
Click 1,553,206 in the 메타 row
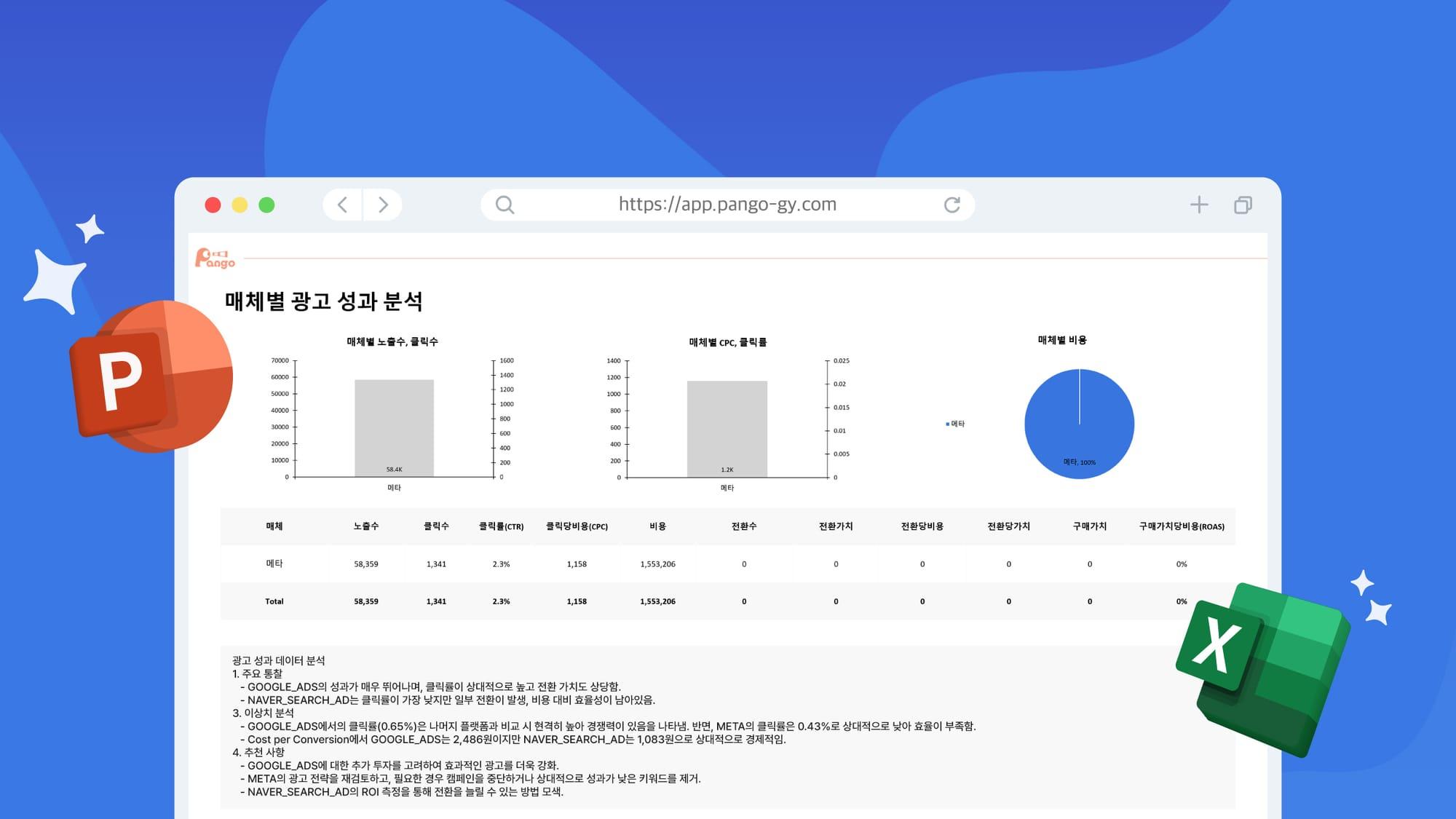658,564
